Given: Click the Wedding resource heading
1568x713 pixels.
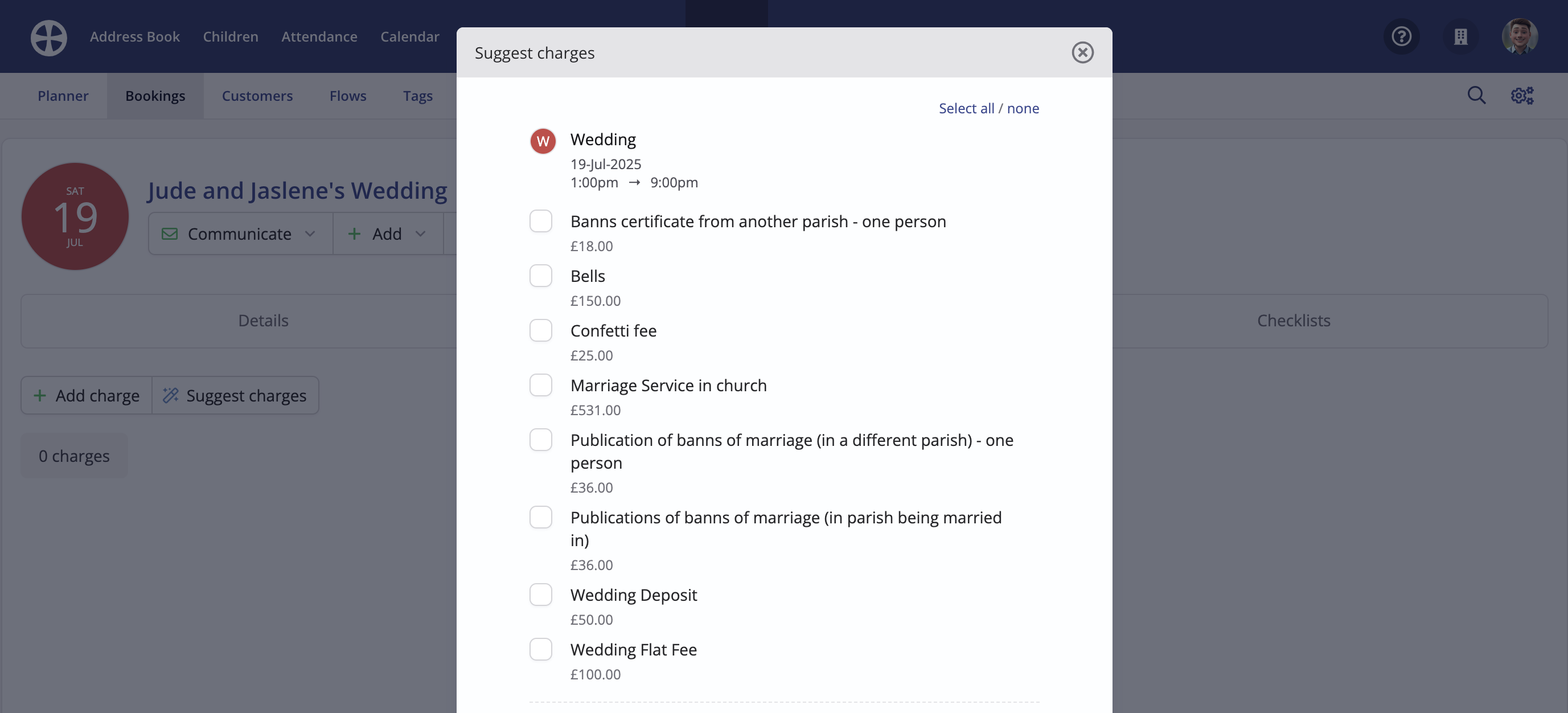Looking at the screenshot, I should (x=602, y=140).
